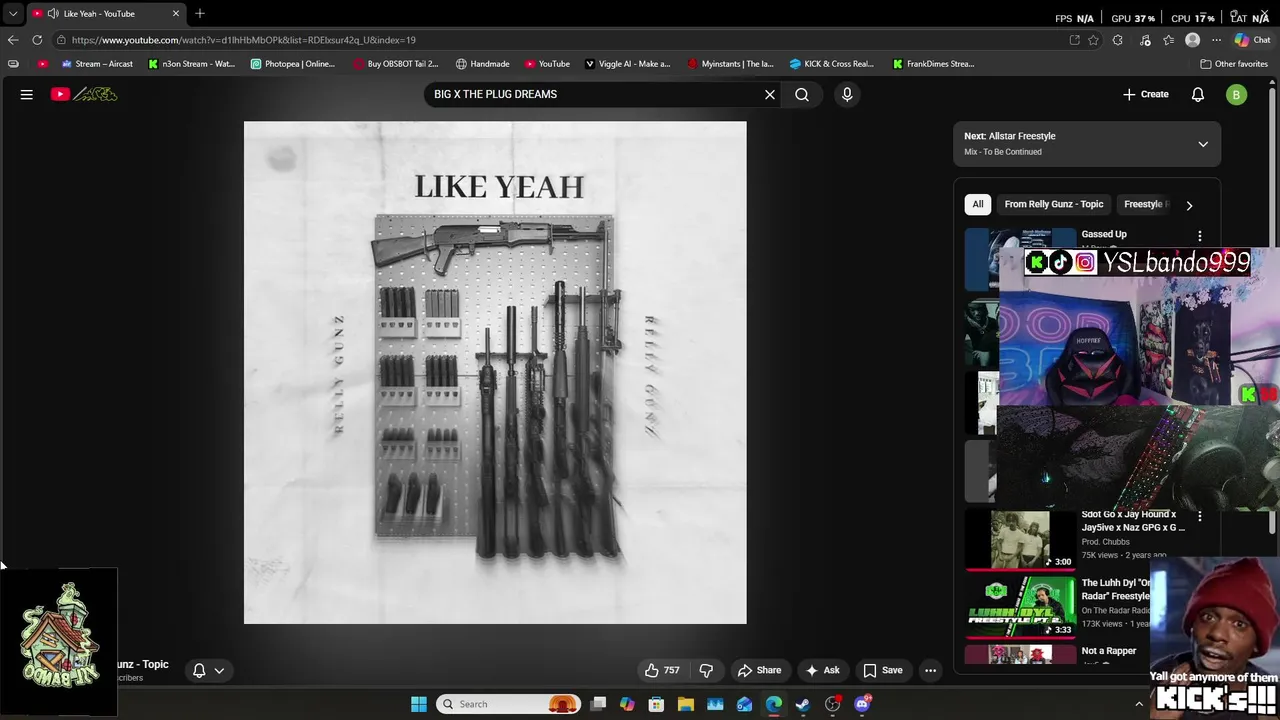Open Steam from the taskbar
1280x720 pixels.
click(803, 704)
